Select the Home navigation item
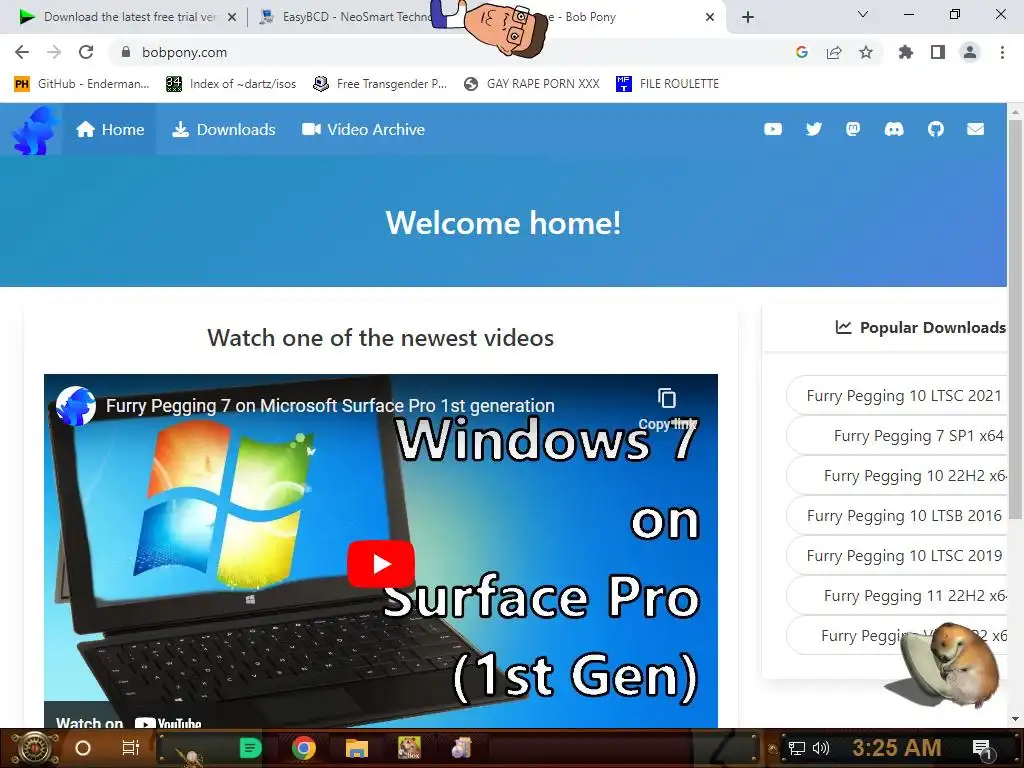The image size is (1024, 768). [110, 129]
